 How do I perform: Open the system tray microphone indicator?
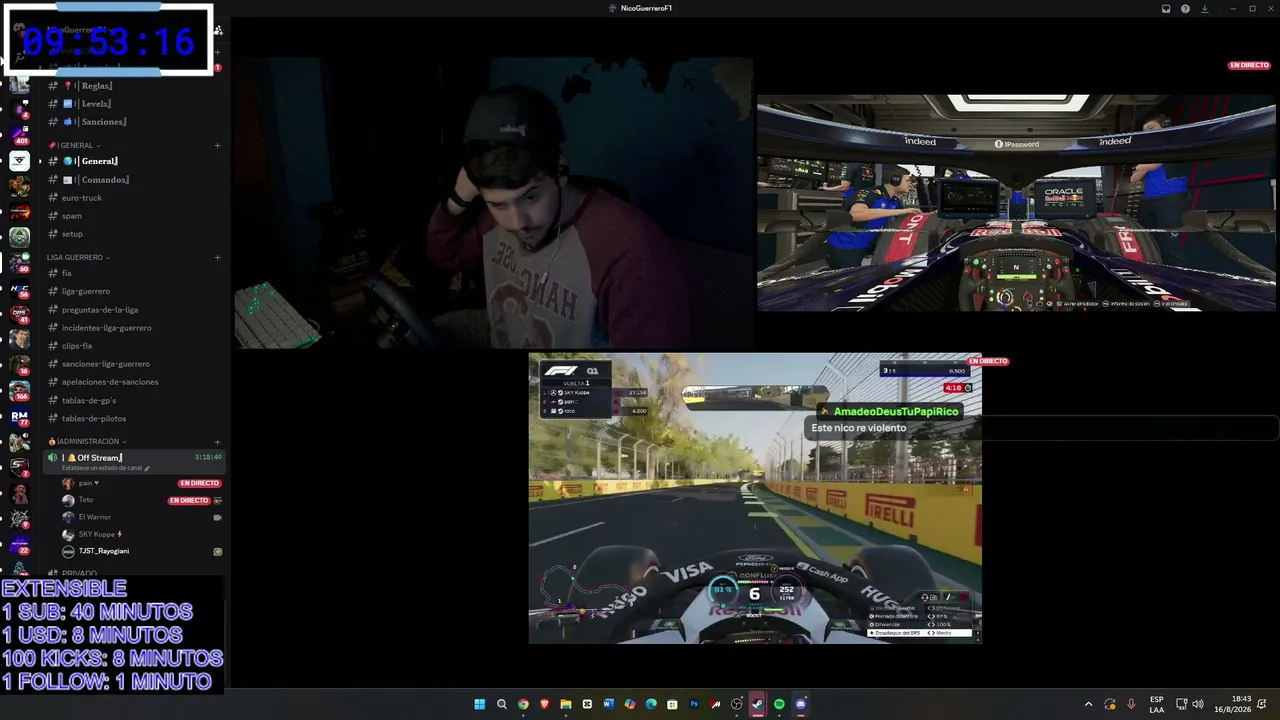(1131, 704)
